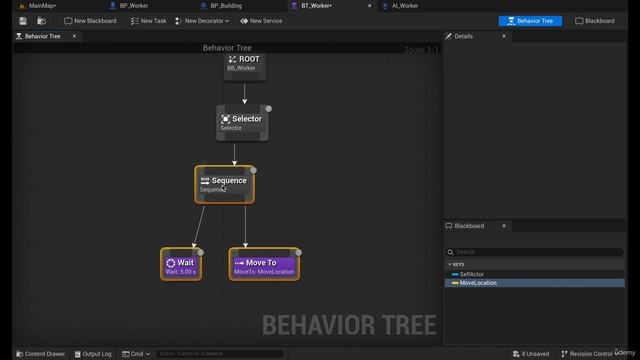
Task: Select the Move To task node
Action: 264,264
